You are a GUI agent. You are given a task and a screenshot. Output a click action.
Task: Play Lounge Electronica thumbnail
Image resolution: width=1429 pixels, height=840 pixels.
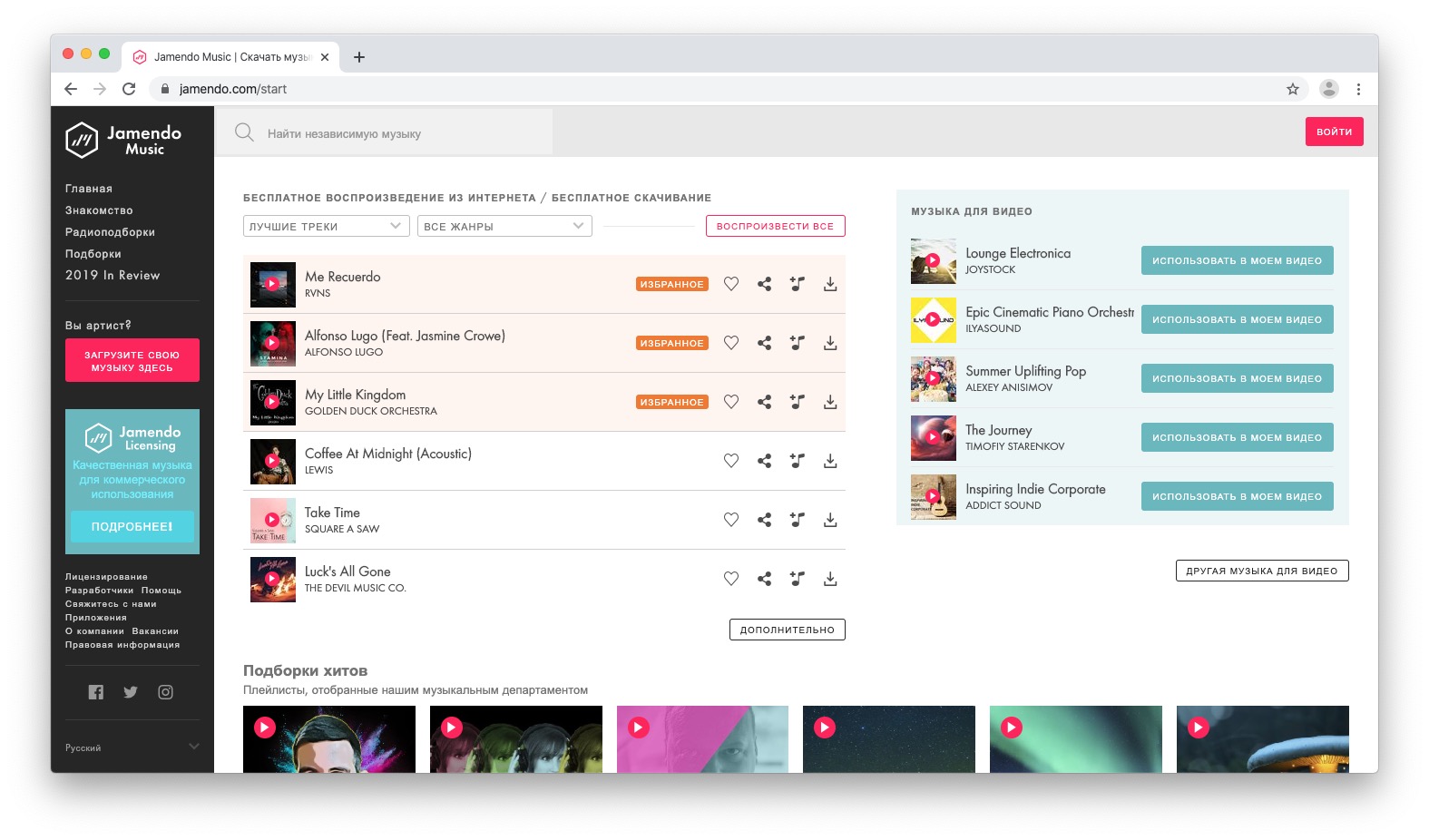pos(933,260)
